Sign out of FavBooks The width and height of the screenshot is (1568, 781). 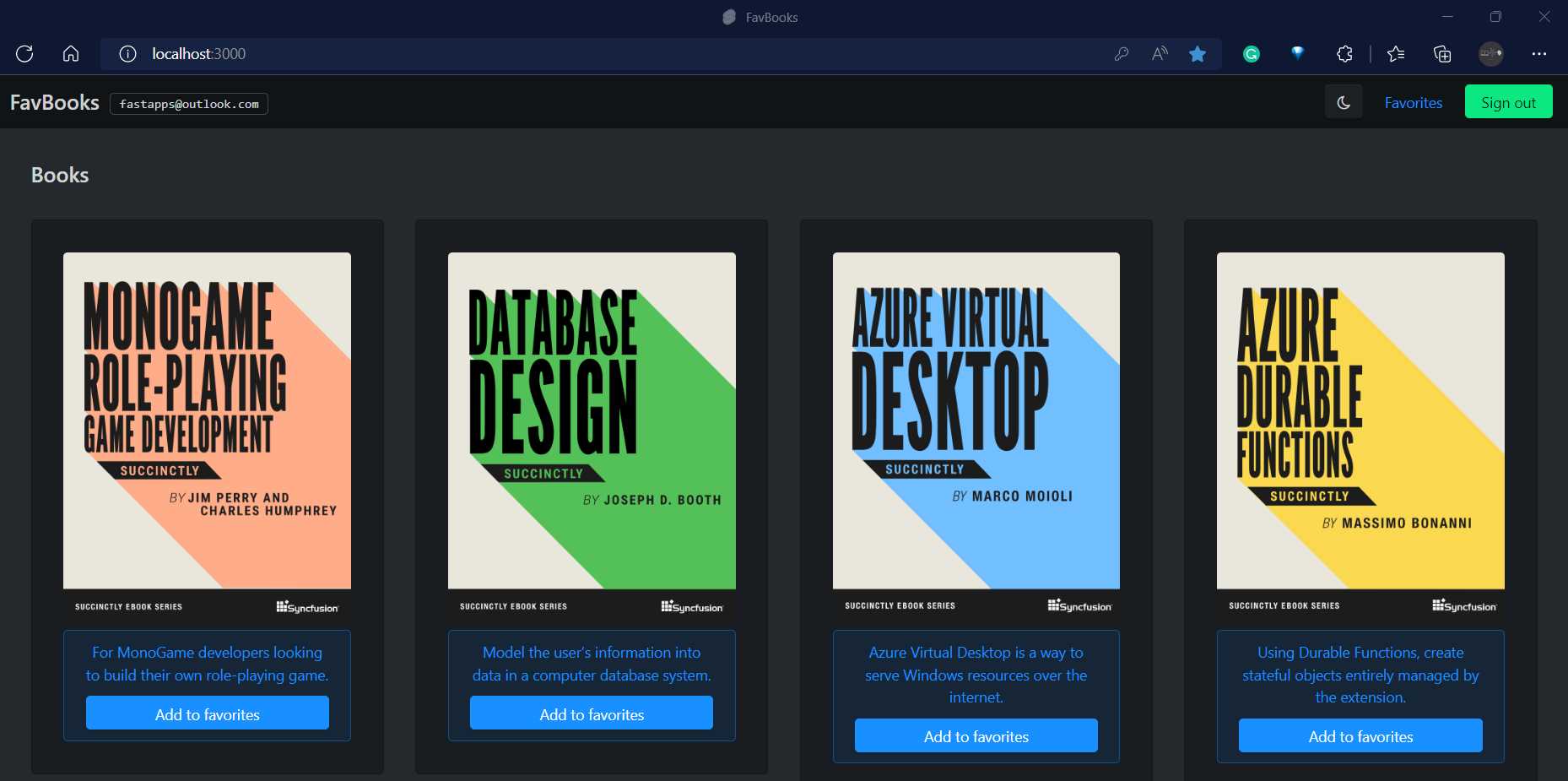[1508, 101]
